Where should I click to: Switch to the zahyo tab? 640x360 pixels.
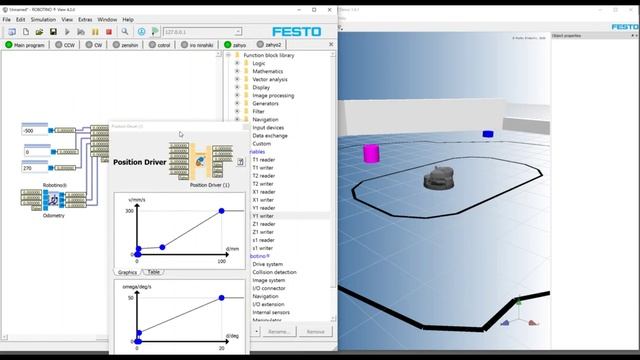235,45
